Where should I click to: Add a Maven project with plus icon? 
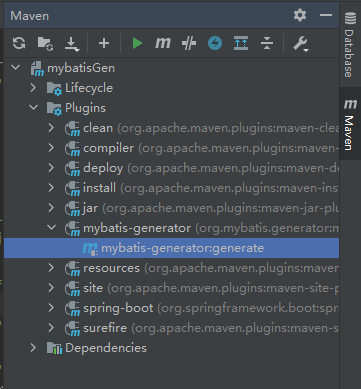104,43
